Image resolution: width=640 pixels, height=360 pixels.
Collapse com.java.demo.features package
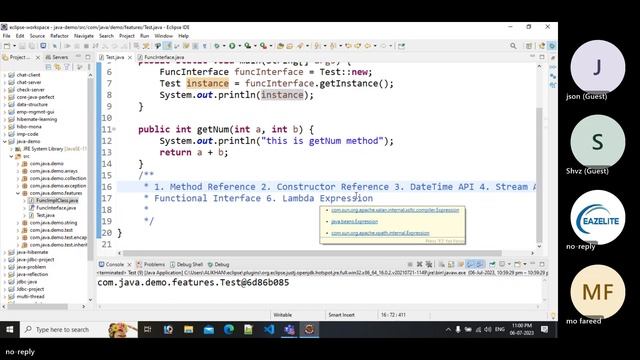18,193
